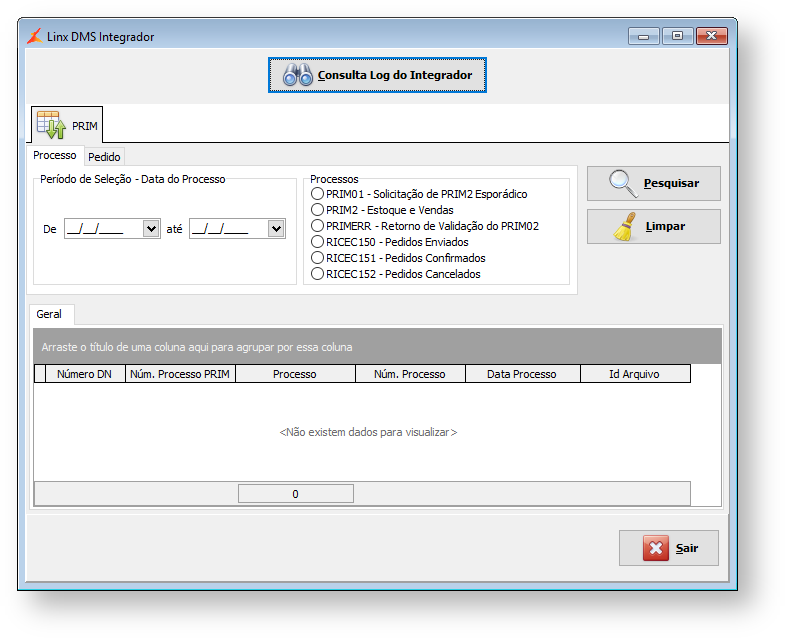Image resolution: width=786 pixels, height=639 pixels.
Task: Switch to the Pedido tab
Action: (x=104, y=157)
